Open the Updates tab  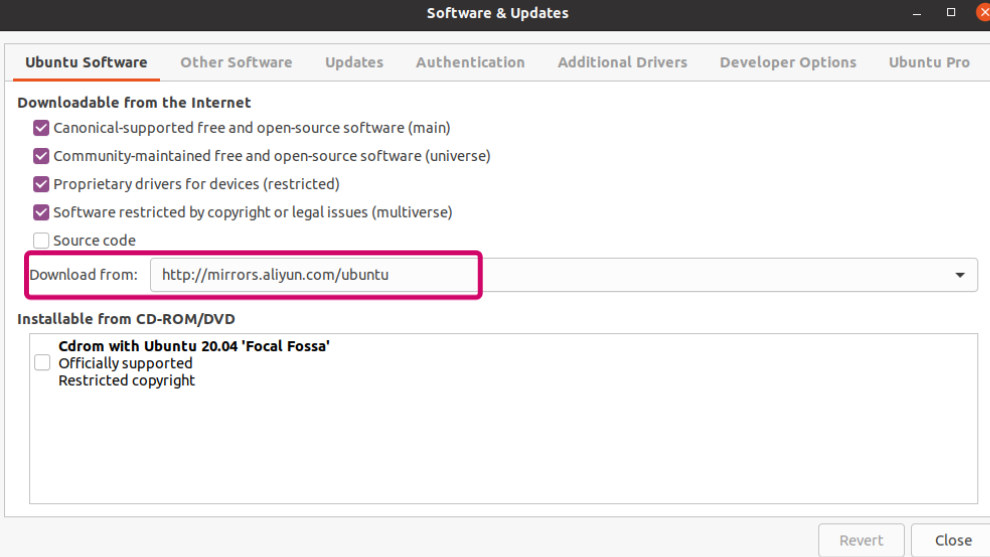(354, 63)
